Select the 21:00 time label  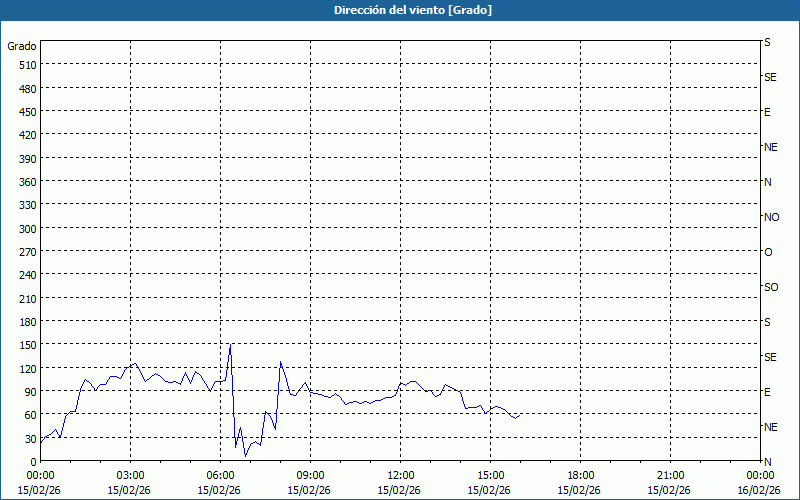(670, 475)
